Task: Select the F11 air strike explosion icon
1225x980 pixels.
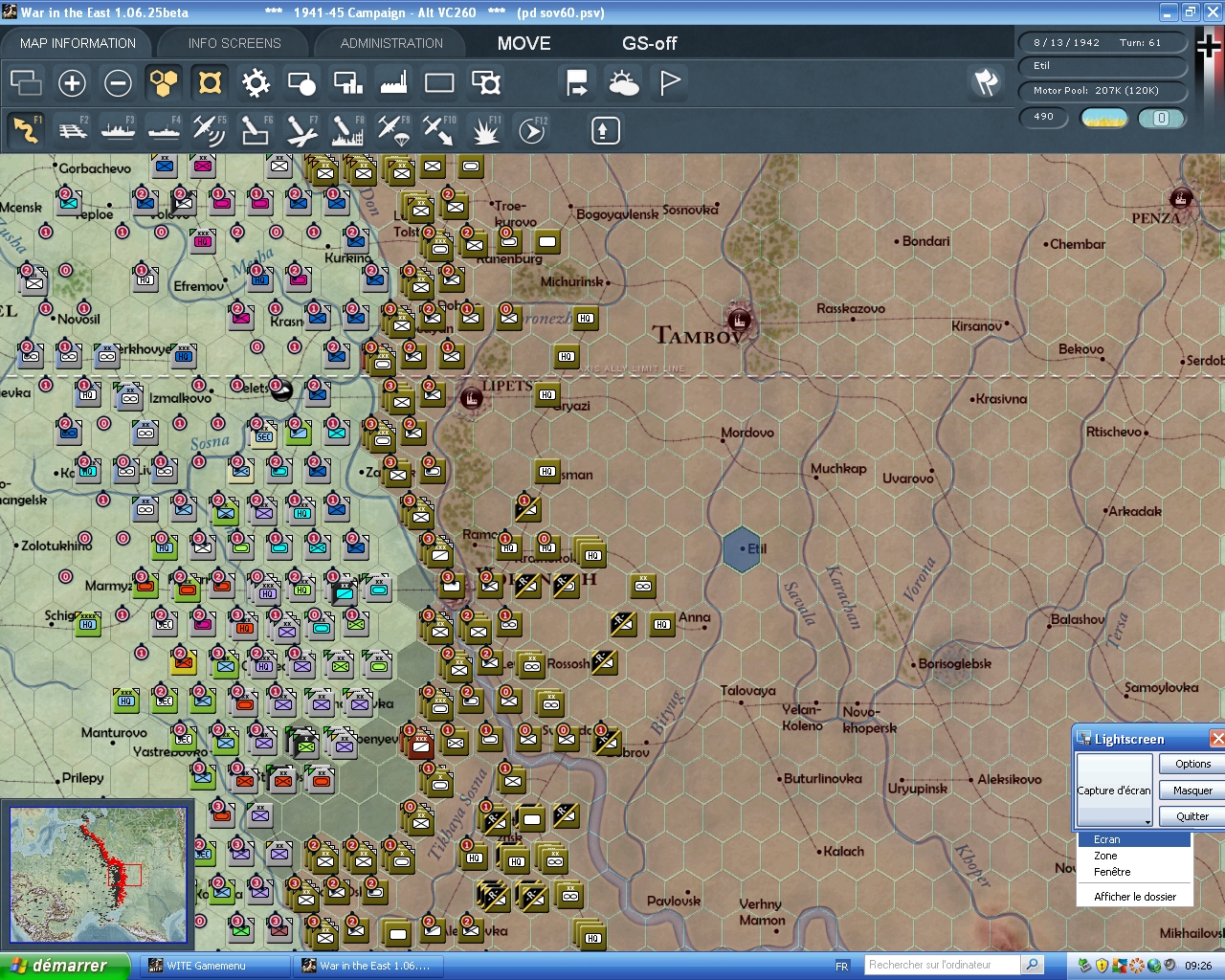Action: [485, 130]
